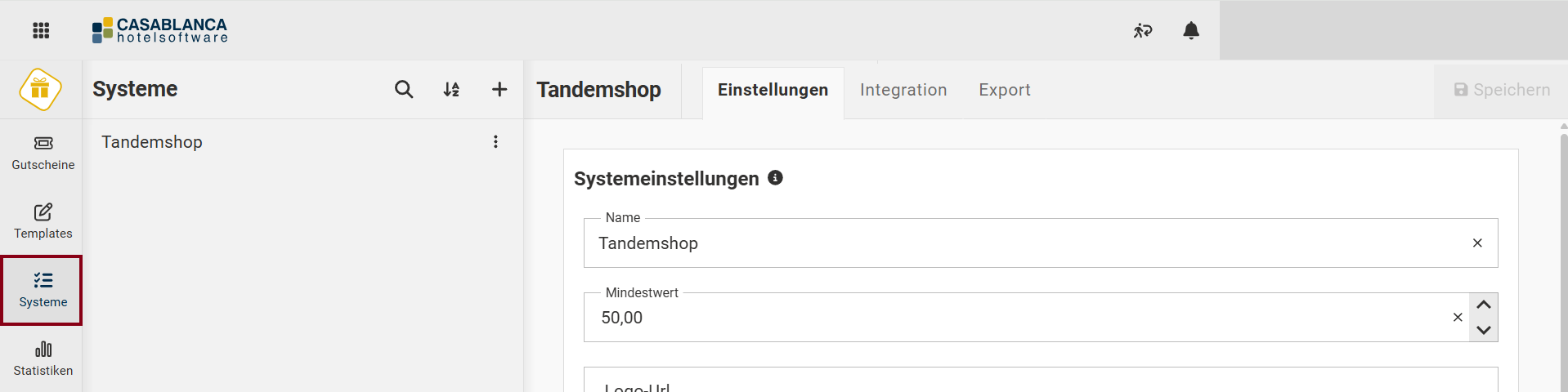Open the apps grid launcher
This screenshot has width=1568, height=392.
point(41,30)
